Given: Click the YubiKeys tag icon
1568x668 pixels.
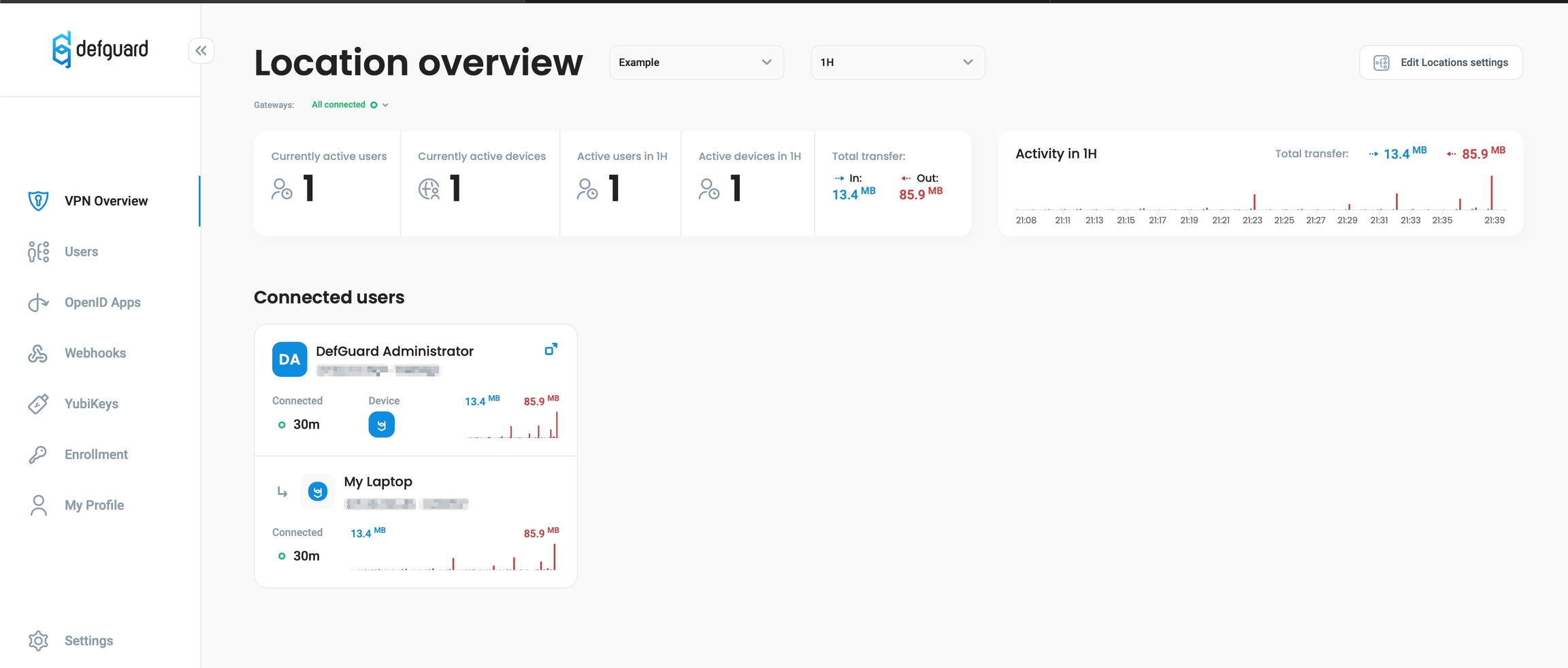Looking at the screenshot, I should coord(38,404).
